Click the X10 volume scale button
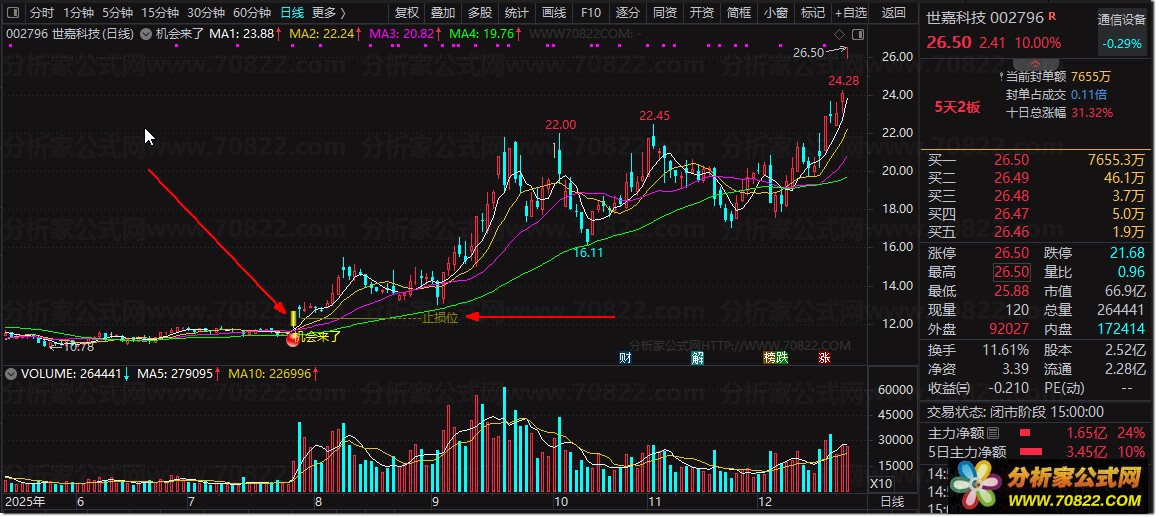This screenshot has height=517, width=1158. pos(880,483)
